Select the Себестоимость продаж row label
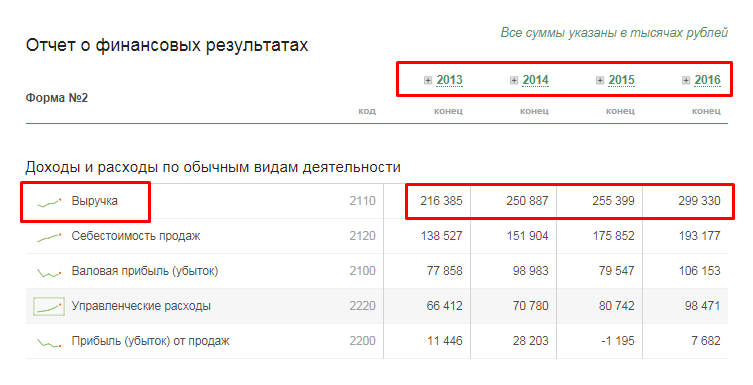The image size is (753, 385). [x=136, y=236]
